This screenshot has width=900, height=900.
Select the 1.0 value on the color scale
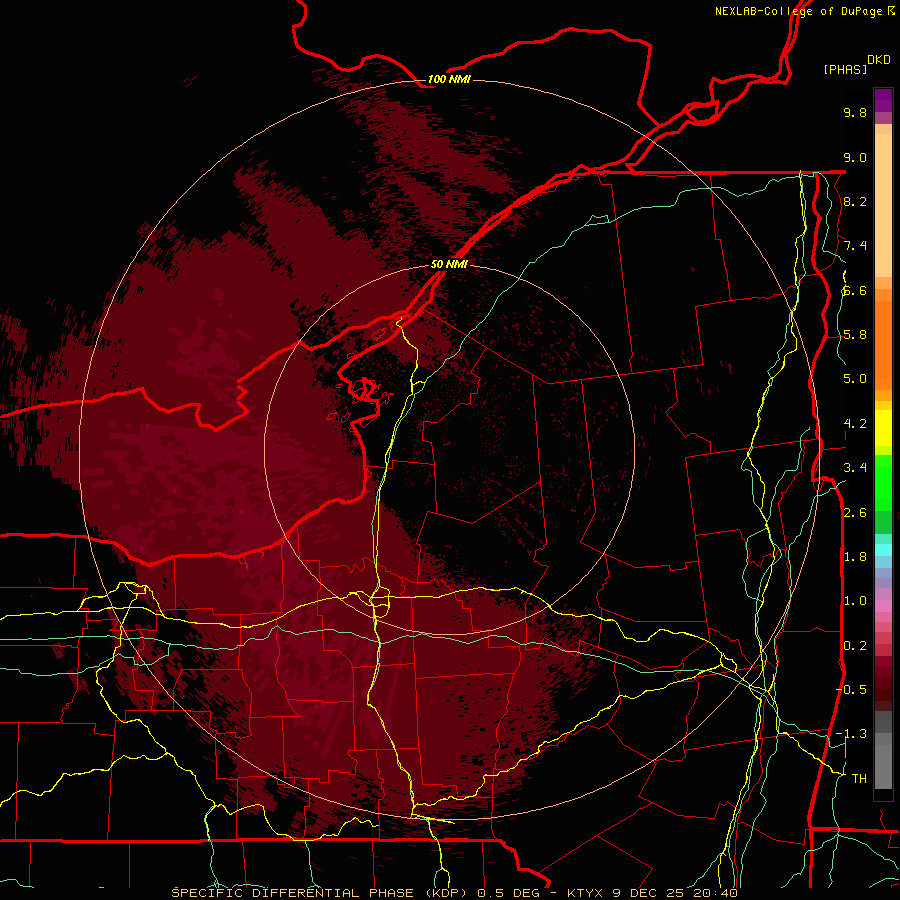tap(855, 601)
